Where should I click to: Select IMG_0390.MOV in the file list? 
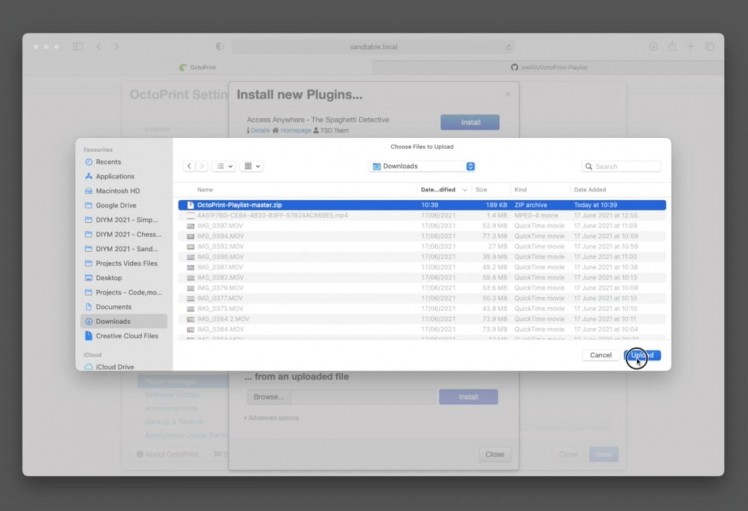coord(422,257)
